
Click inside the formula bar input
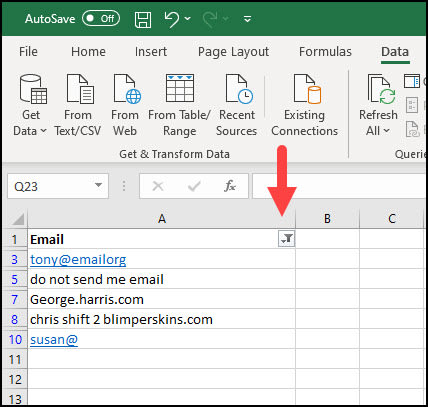(339, 186)
